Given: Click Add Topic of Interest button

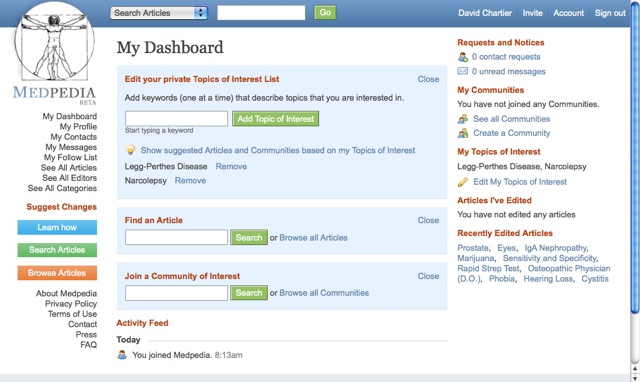Looking at the screenshot, I should 276,119.
